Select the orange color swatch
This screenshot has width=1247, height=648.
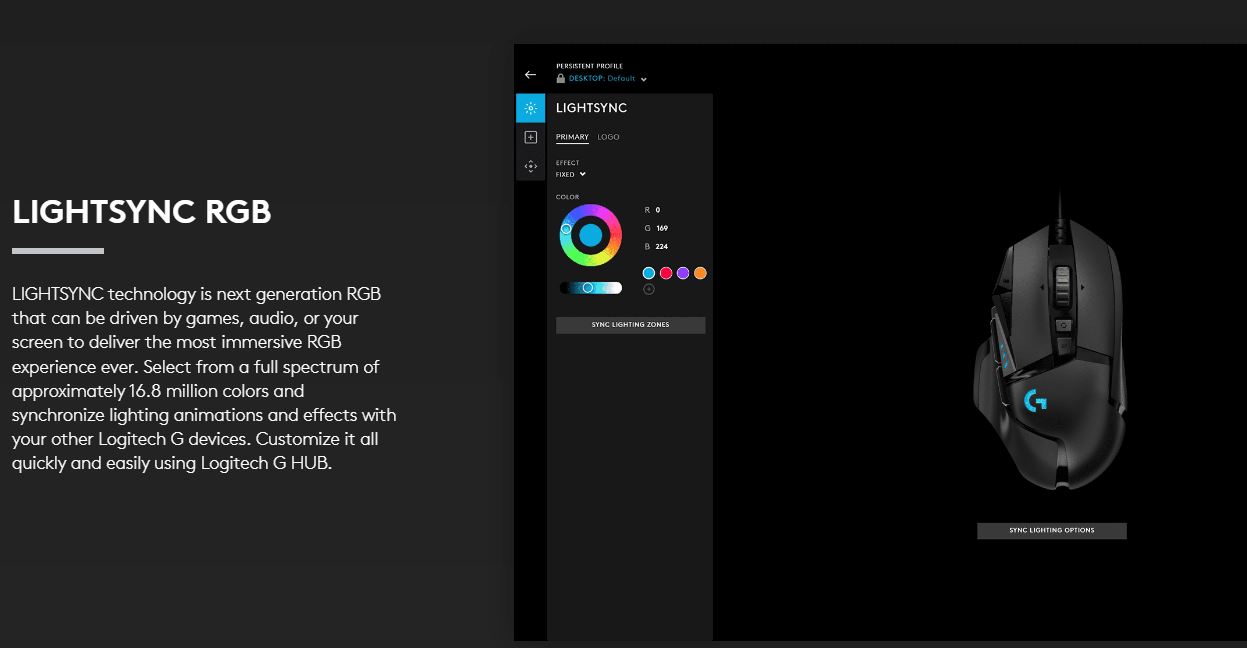point(700,273)
